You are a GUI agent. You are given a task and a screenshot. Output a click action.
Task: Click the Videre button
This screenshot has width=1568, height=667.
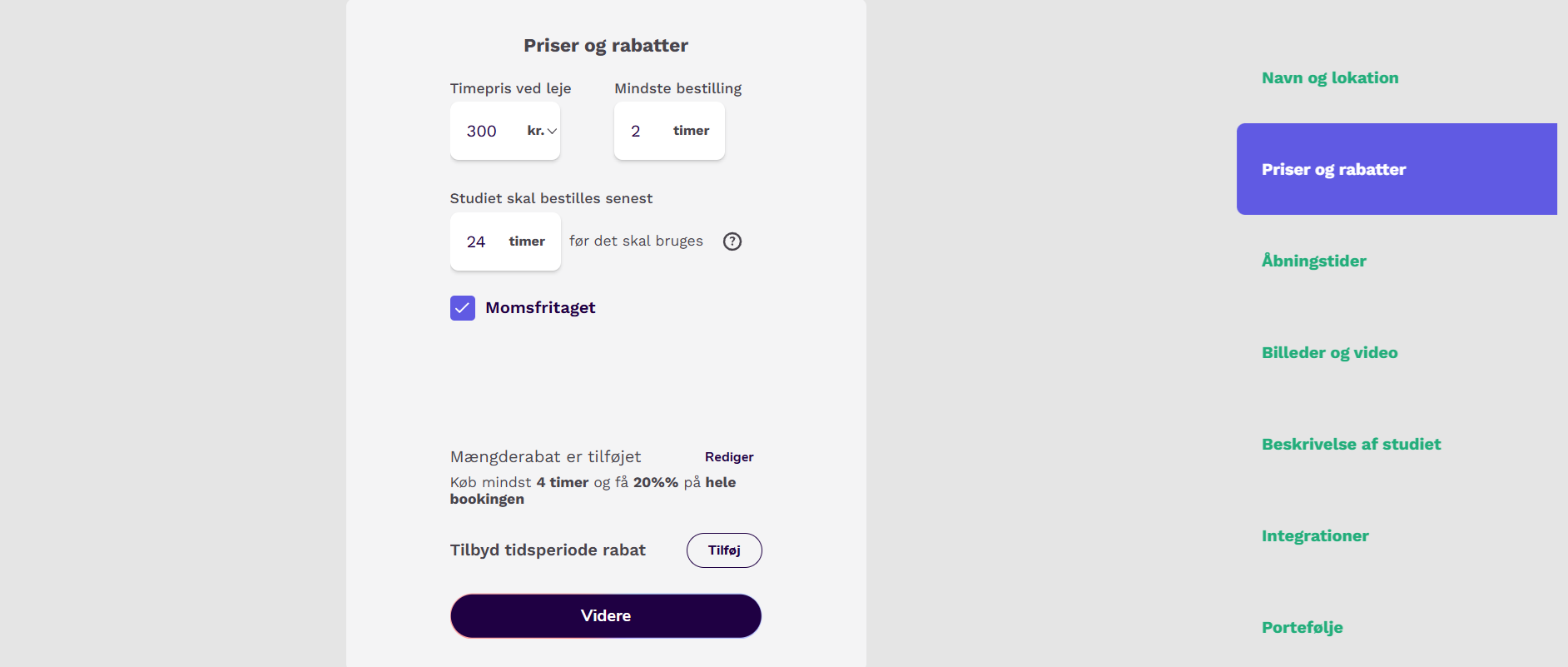(606, 616)
